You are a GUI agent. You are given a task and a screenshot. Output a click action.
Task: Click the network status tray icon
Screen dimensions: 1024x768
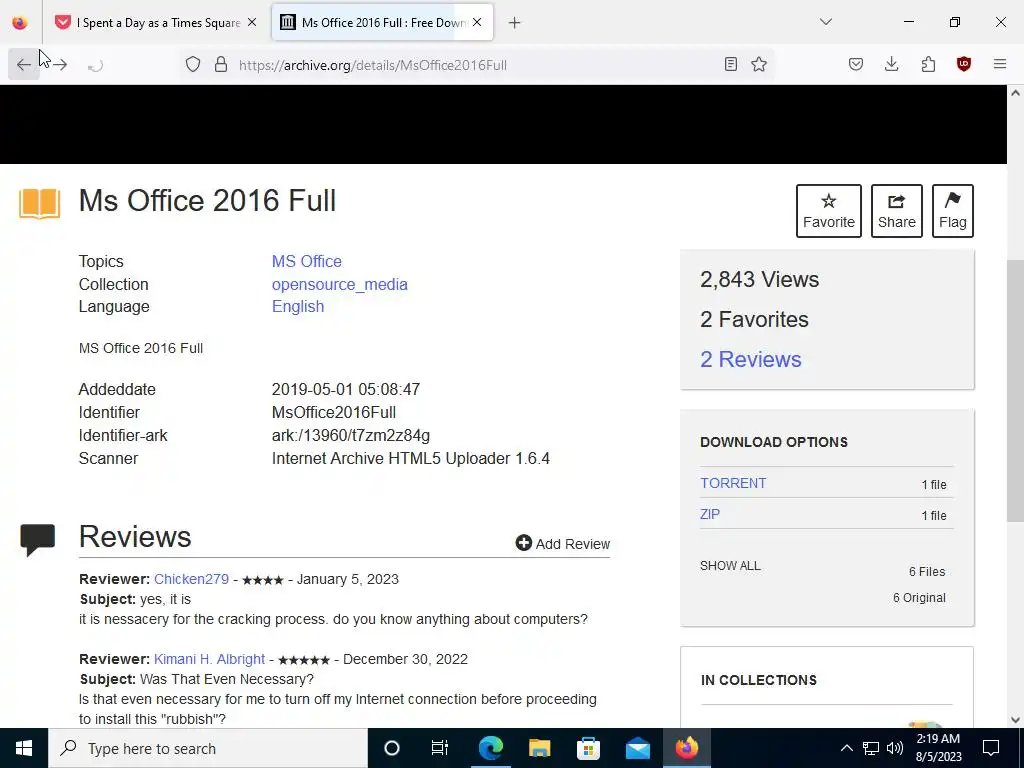point(871,748)
